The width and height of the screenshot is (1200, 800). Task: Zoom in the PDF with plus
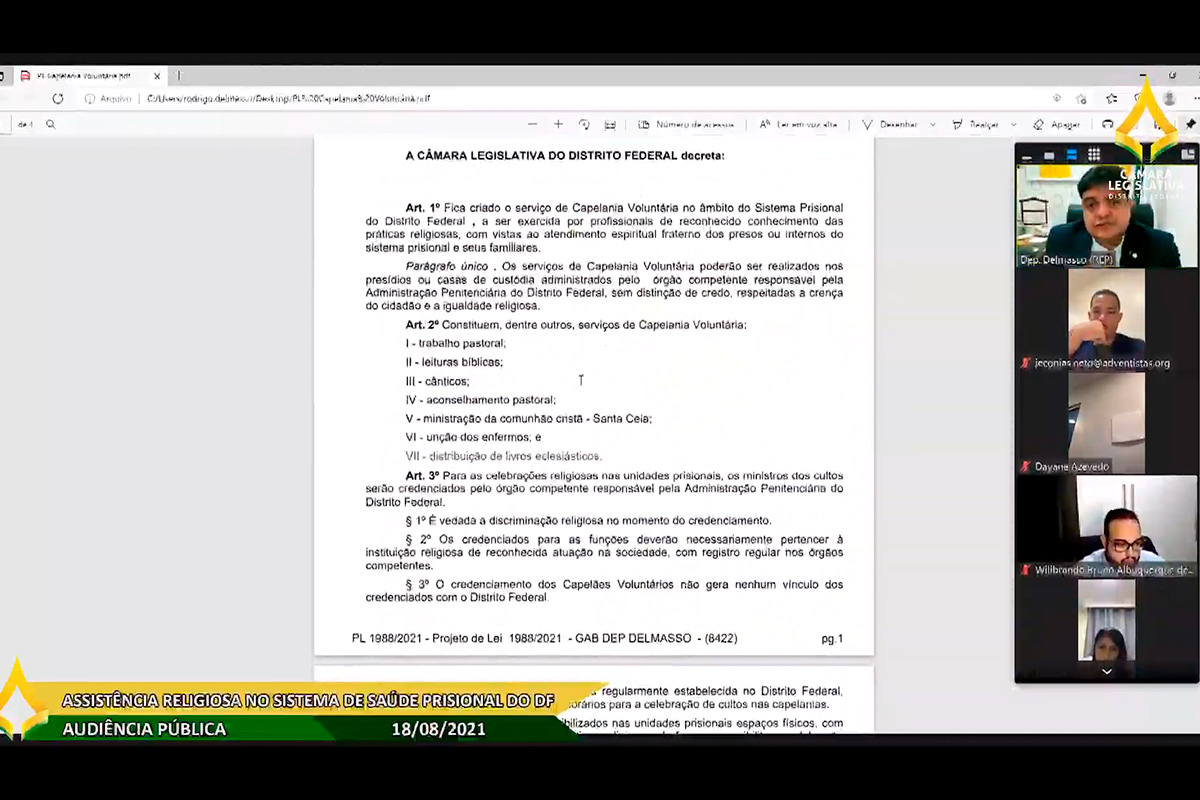point(558,125)
